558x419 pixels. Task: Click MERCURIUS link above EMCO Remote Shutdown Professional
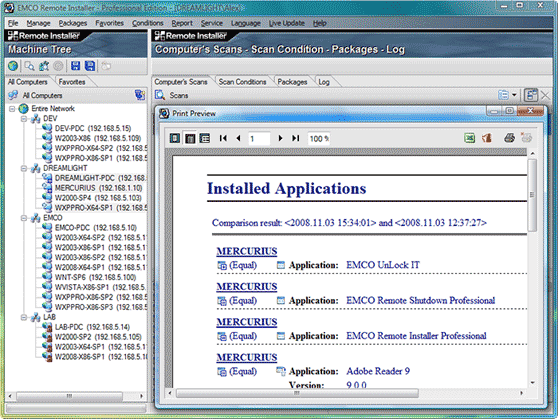coord(247,287)
